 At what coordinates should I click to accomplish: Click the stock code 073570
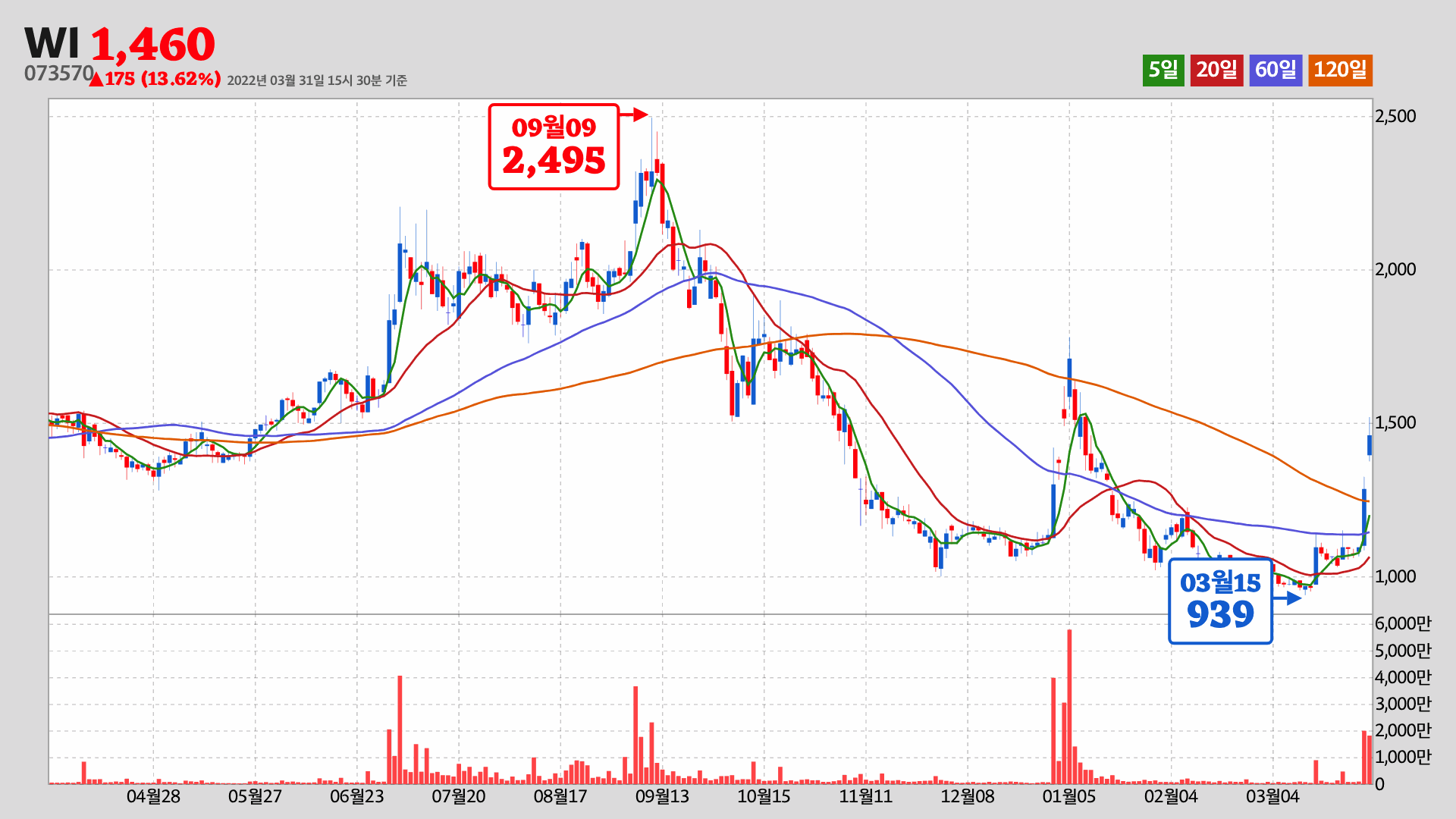(x=58, y=74)
